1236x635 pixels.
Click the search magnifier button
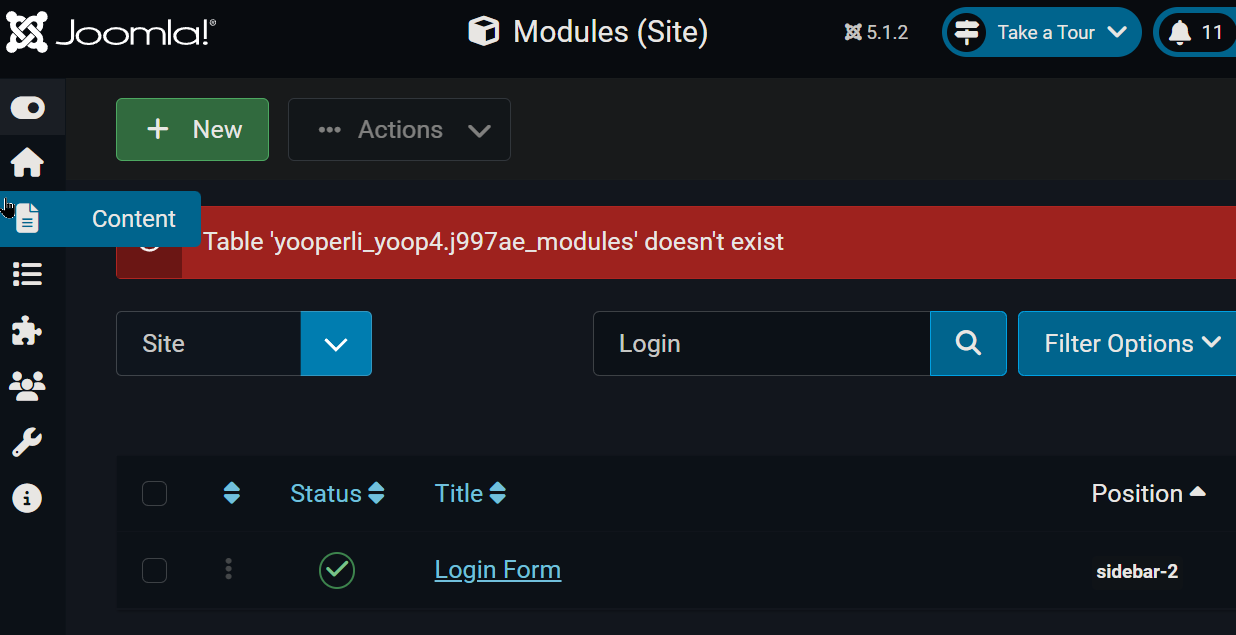968,344
